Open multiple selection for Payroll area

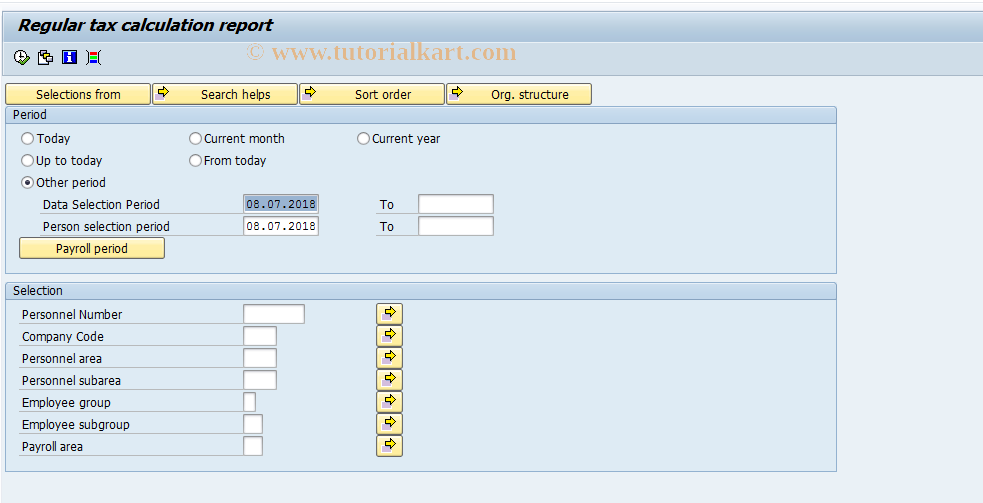(389, 446)
